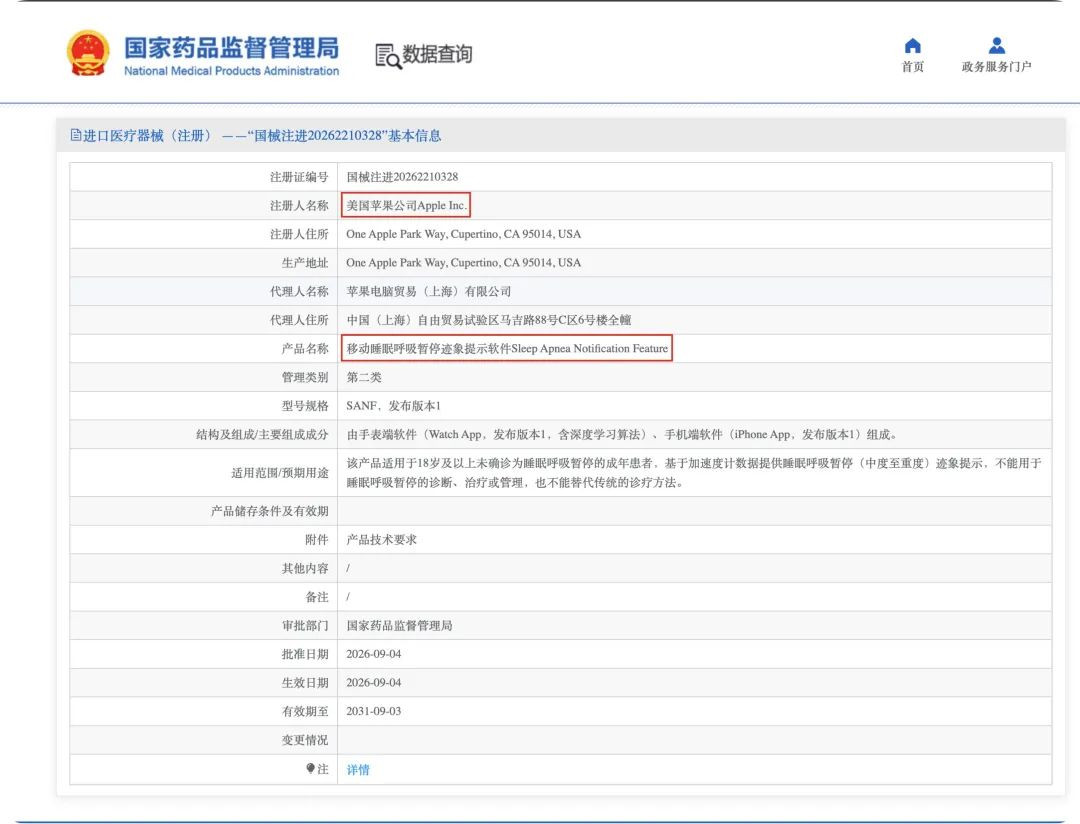1080x824 pixels.
Task: Click the 有效期至 row label
Action: click(x=305, y=711)
